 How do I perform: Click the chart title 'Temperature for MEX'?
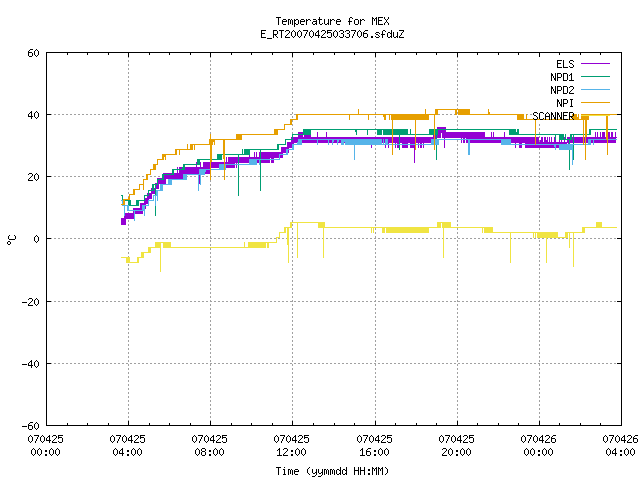[332, 21]
